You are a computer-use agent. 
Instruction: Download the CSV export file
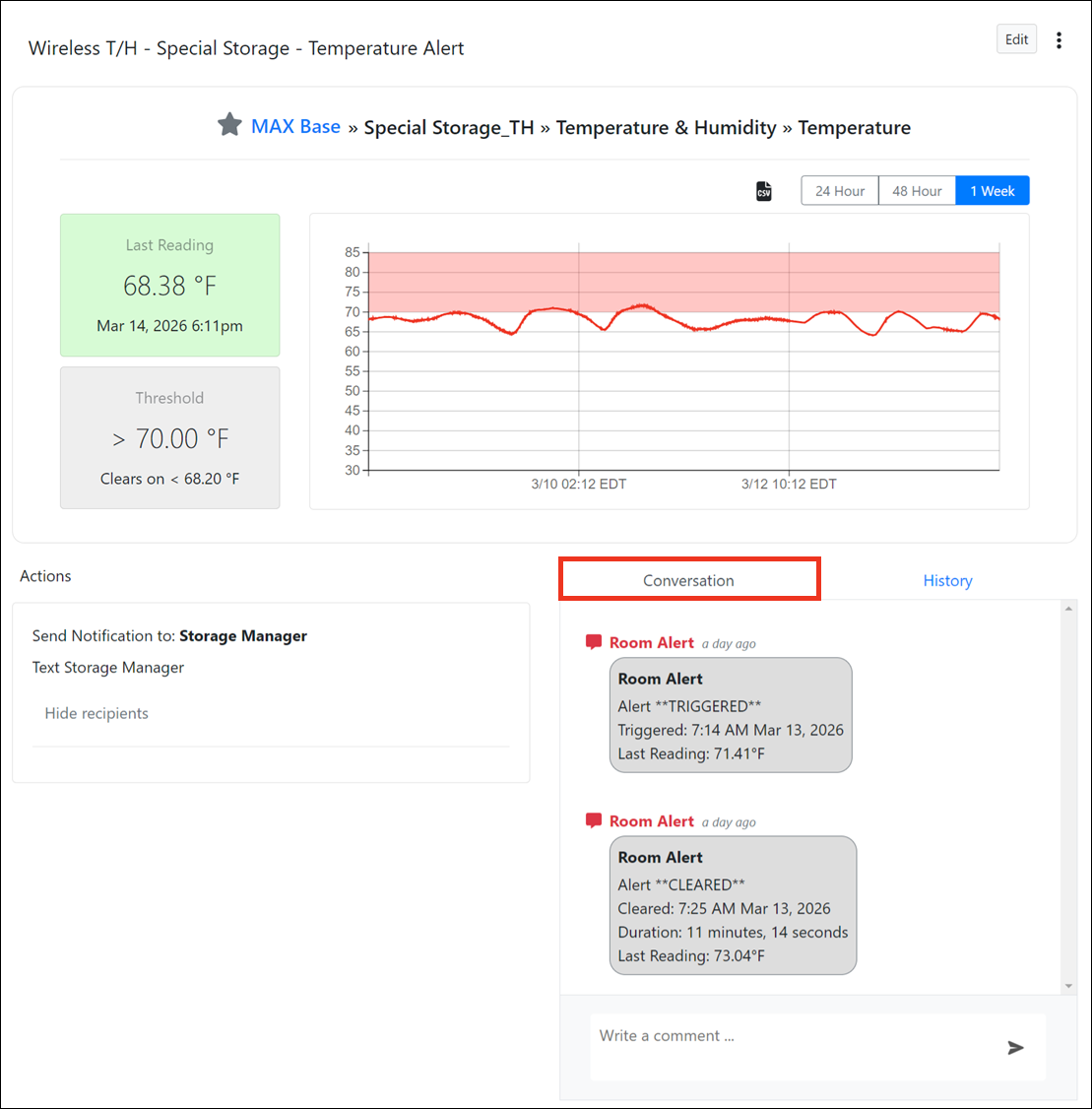point(764,191)
